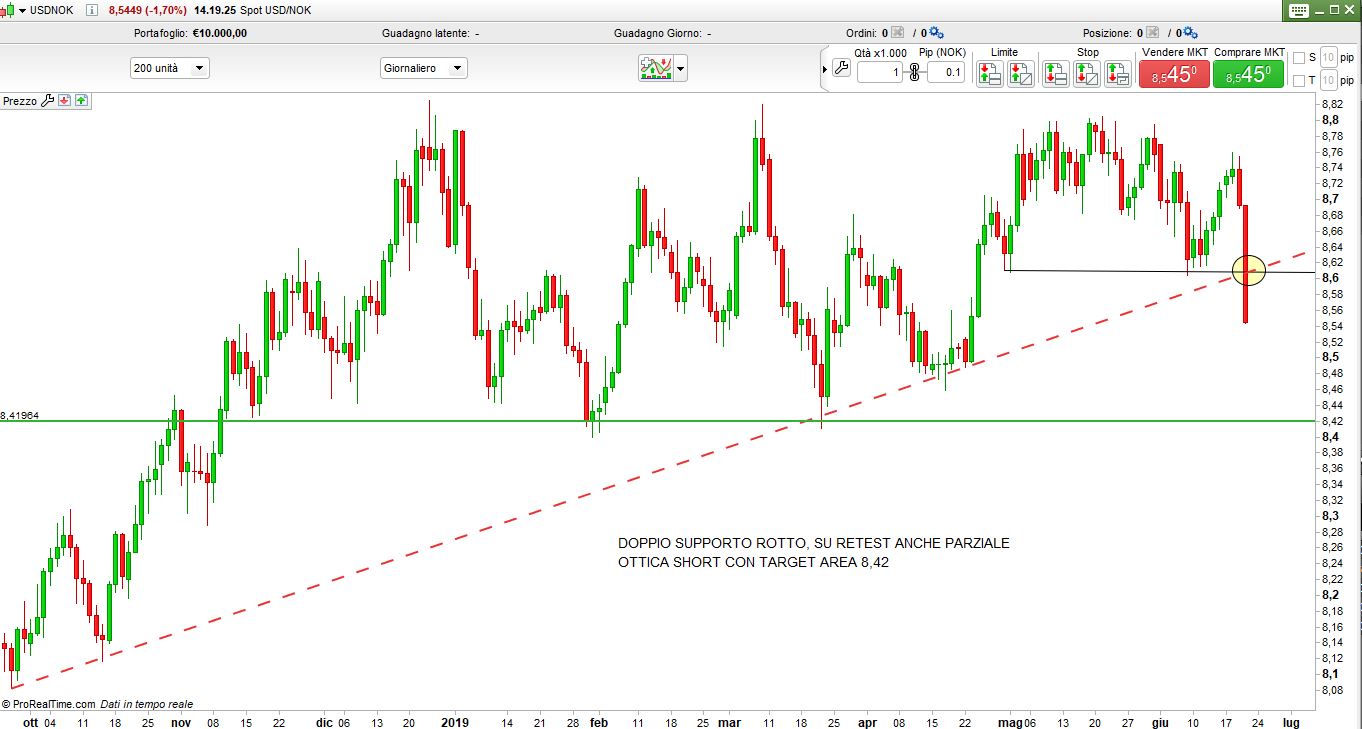Open trading toolbar wrench settings
The width and height of the screenshot is (1362, 729).
point(841,69)
